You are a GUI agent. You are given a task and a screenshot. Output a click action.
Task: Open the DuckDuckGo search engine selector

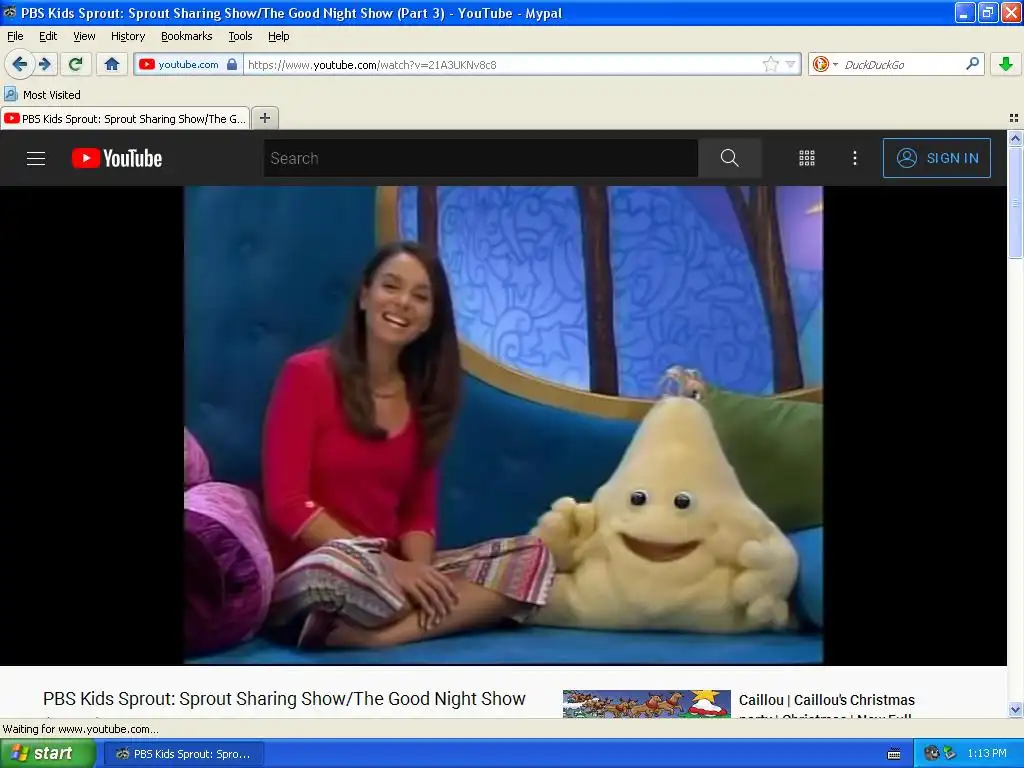825,64
